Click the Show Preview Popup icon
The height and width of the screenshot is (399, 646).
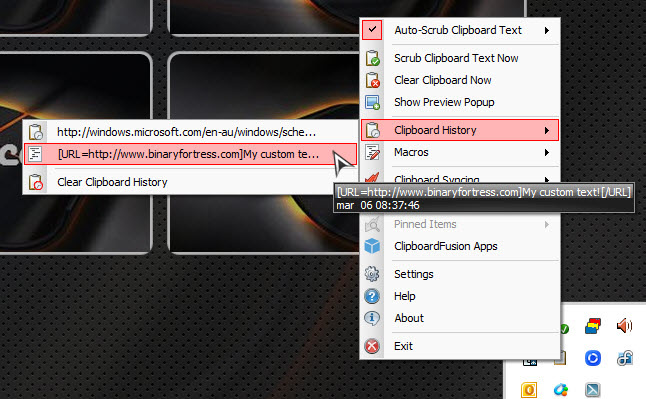pyautogui.click(x=372, y=102)
